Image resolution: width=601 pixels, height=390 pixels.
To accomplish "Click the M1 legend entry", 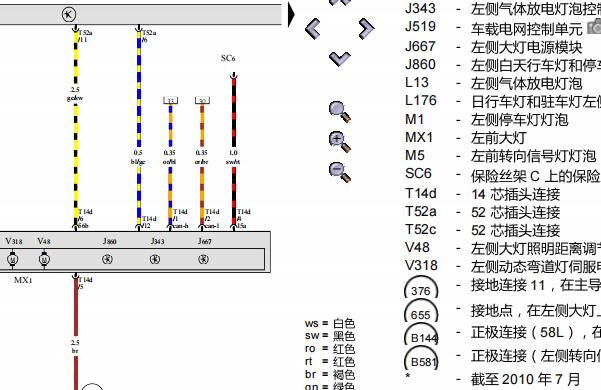I will point(487,119).
